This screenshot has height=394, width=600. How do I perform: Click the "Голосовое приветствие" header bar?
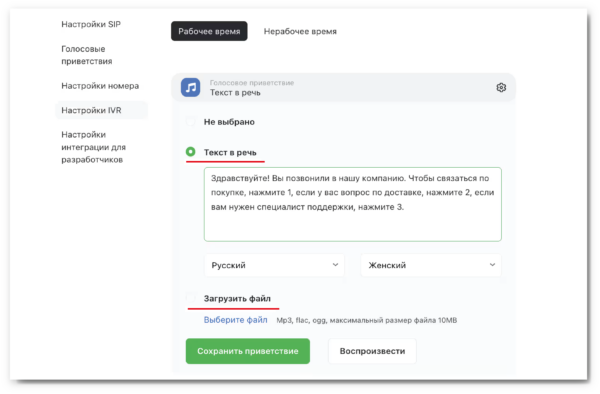(343, 88)
